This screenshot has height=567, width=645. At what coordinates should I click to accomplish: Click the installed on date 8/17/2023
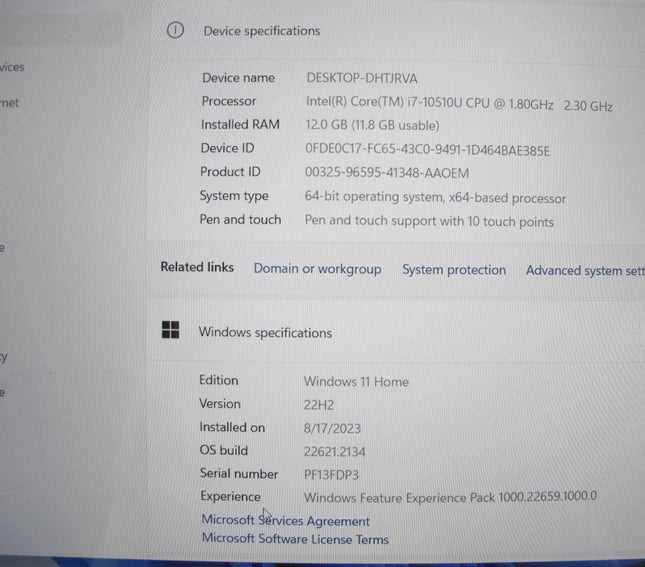coord(332,429)
